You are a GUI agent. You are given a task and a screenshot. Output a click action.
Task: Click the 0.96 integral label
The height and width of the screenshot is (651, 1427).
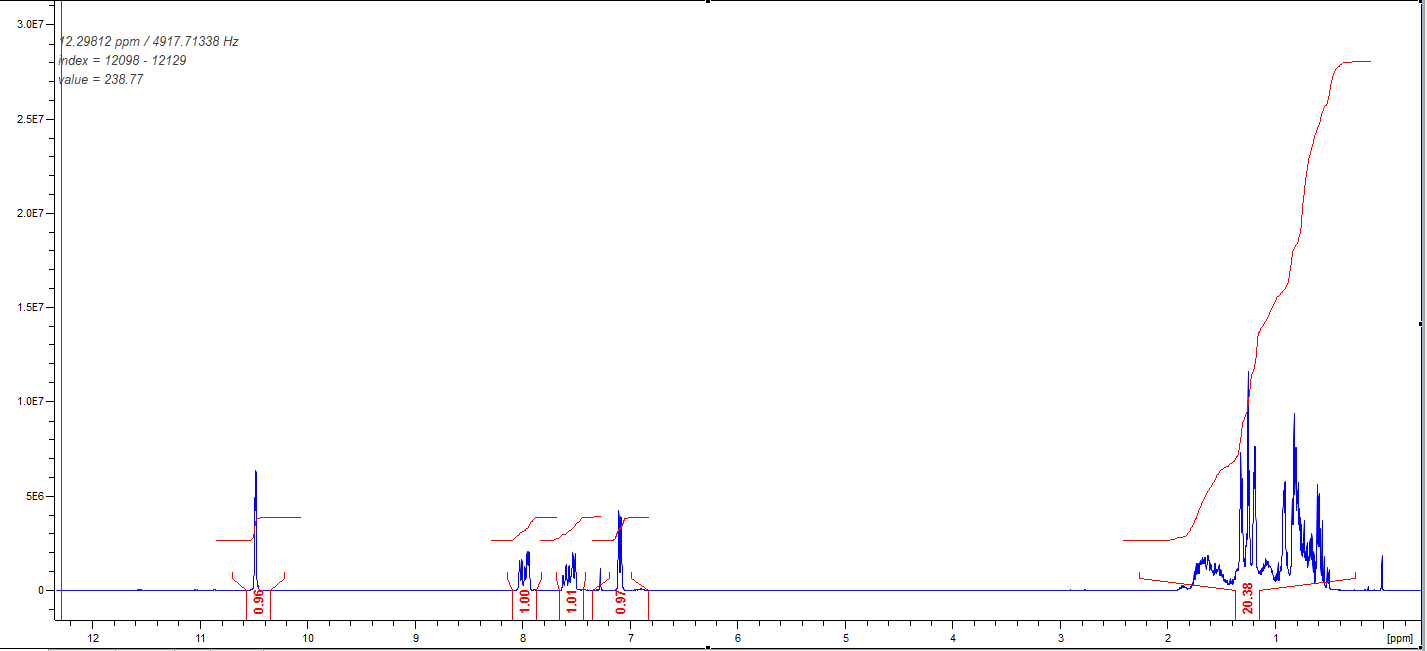(258, 601)
